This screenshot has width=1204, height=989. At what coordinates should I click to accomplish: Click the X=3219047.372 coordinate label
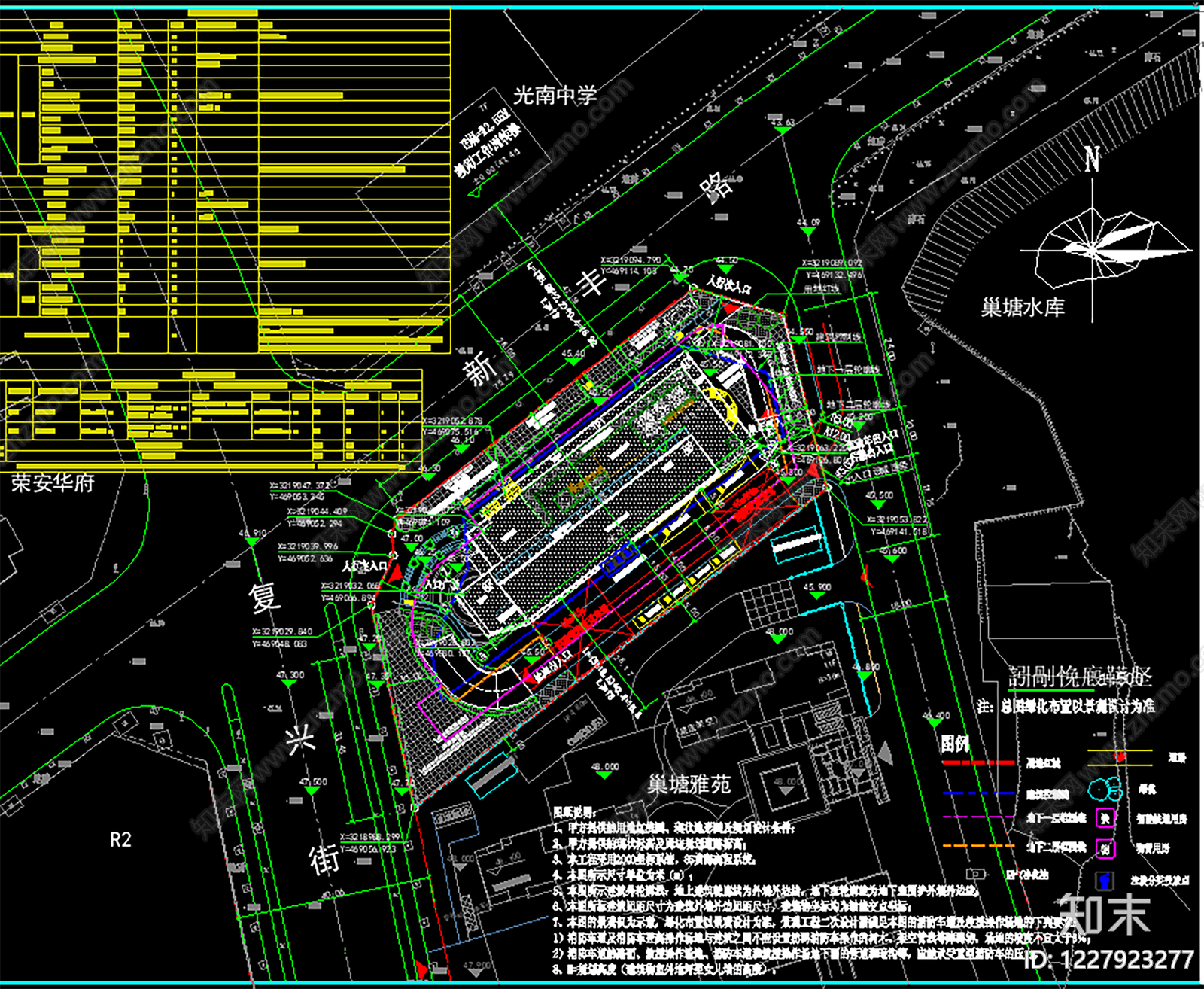(x=300, y=486)
